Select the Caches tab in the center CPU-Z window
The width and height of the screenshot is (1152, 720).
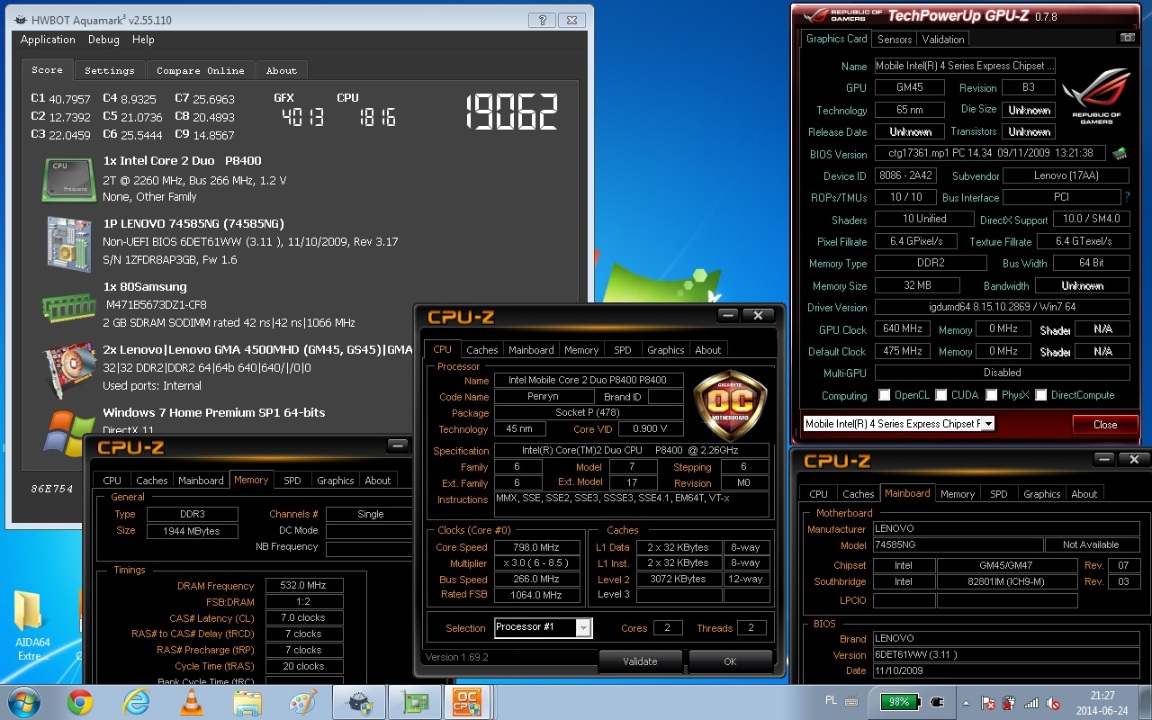click(482, 350)
